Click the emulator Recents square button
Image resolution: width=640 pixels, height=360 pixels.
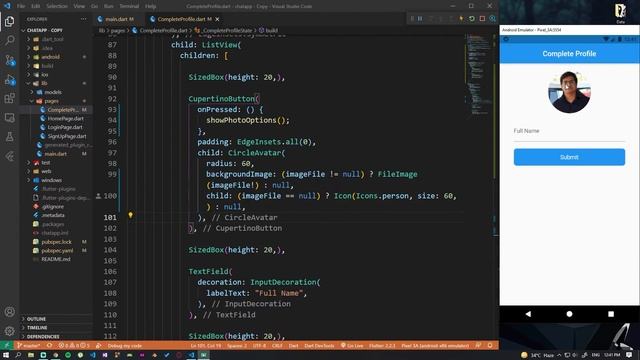[x=611, y=314]
